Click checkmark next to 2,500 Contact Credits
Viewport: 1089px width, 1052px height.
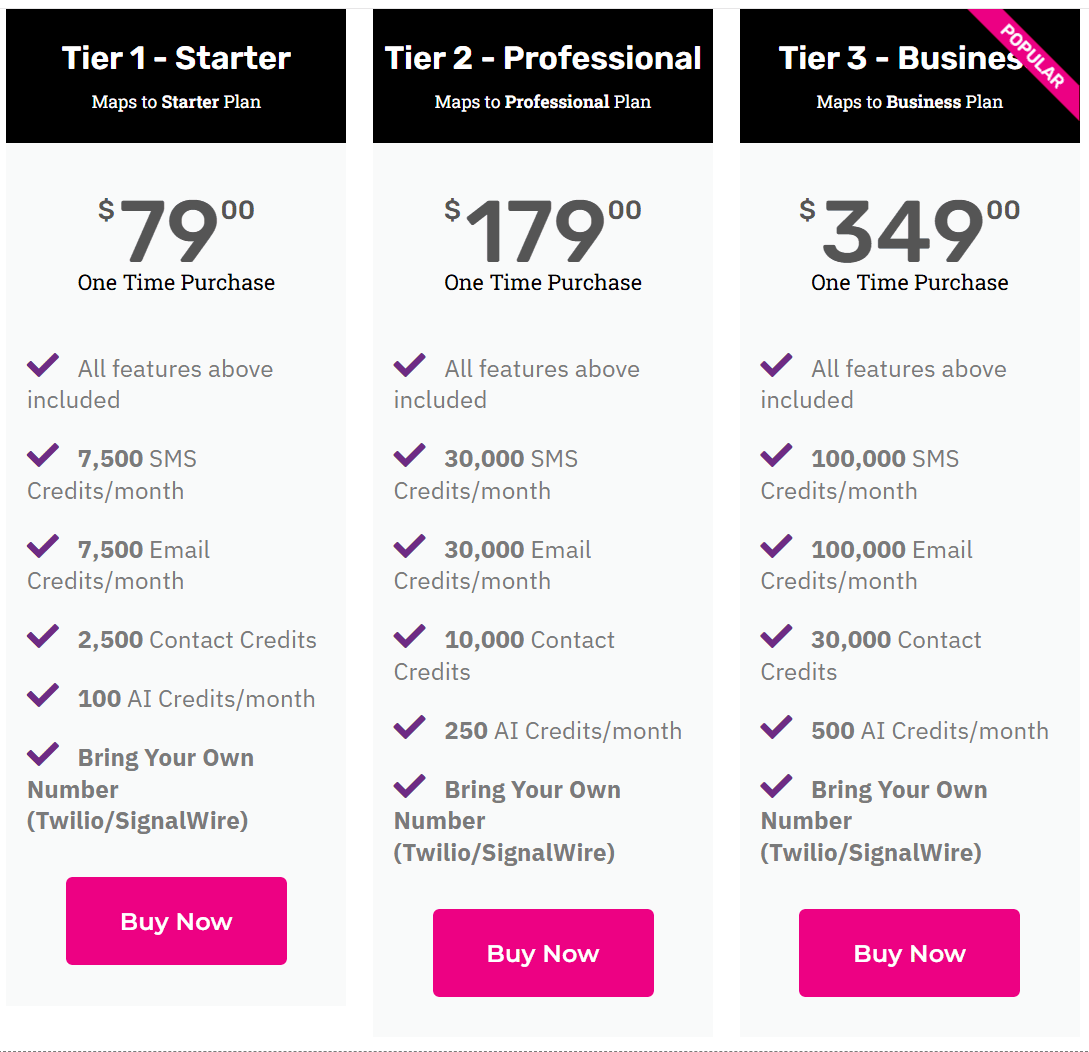pos(43,637)
